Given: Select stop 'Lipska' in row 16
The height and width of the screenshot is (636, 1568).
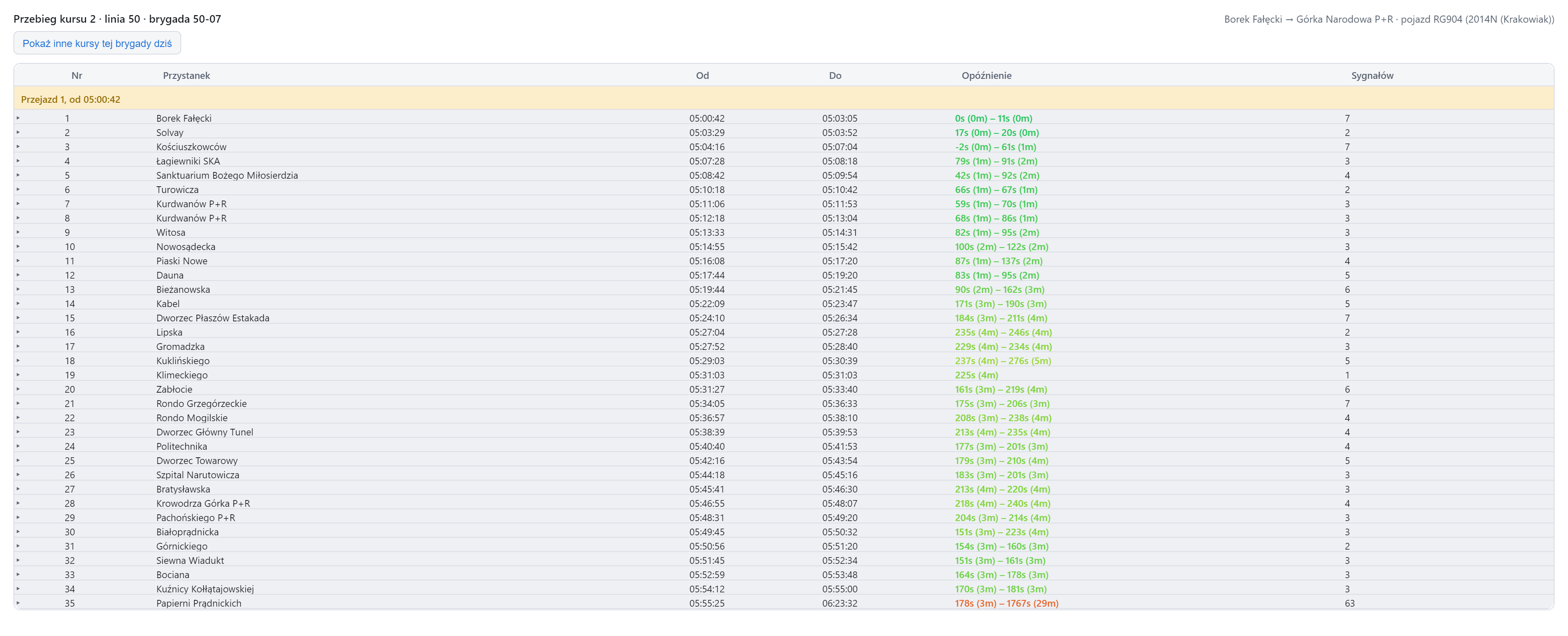Looking at the screenshot, I should (169, 332).
